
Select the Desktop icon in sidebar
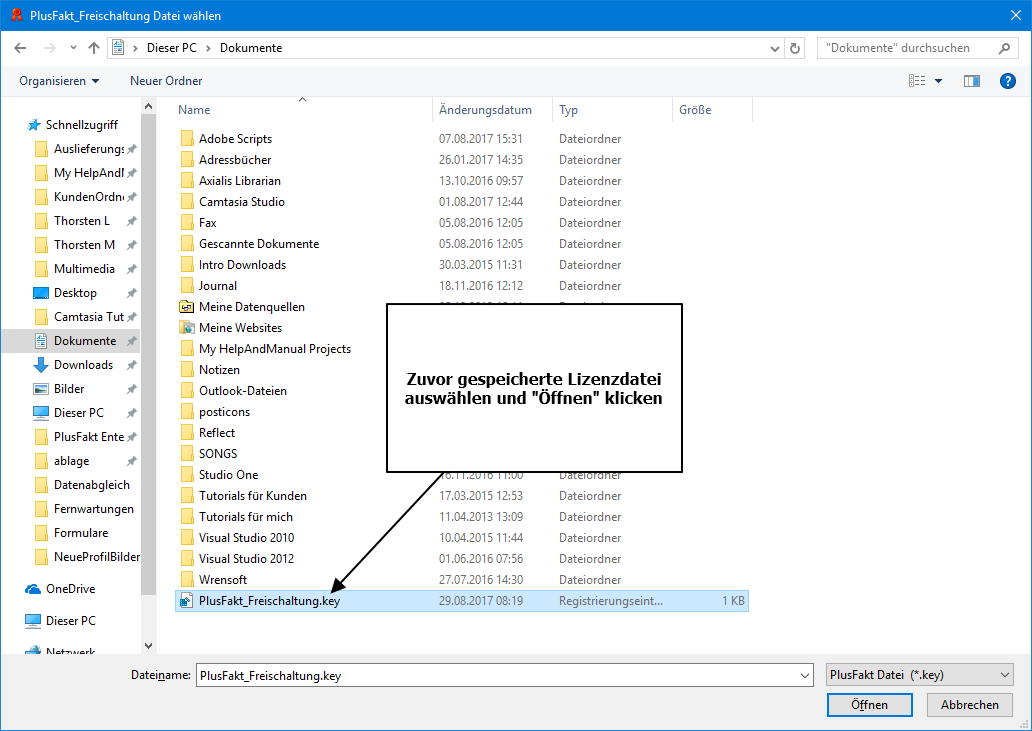pyautogui.click(x=41, y=293)
